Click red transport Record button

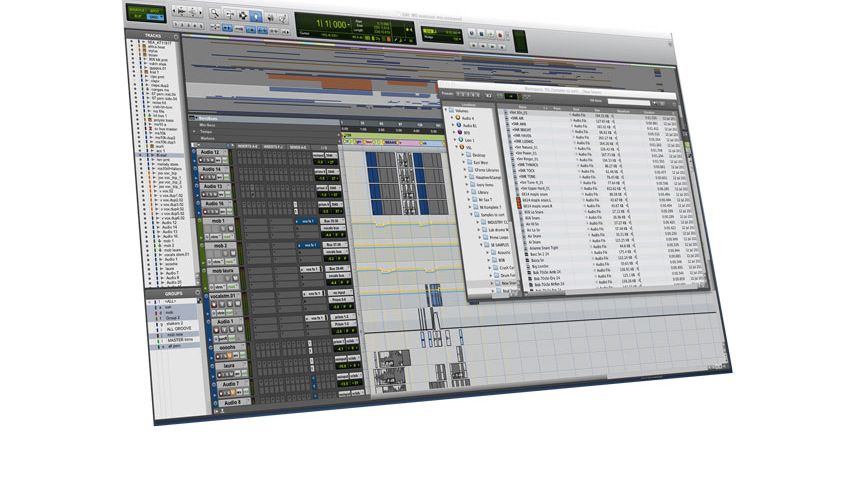coord(500,35)
